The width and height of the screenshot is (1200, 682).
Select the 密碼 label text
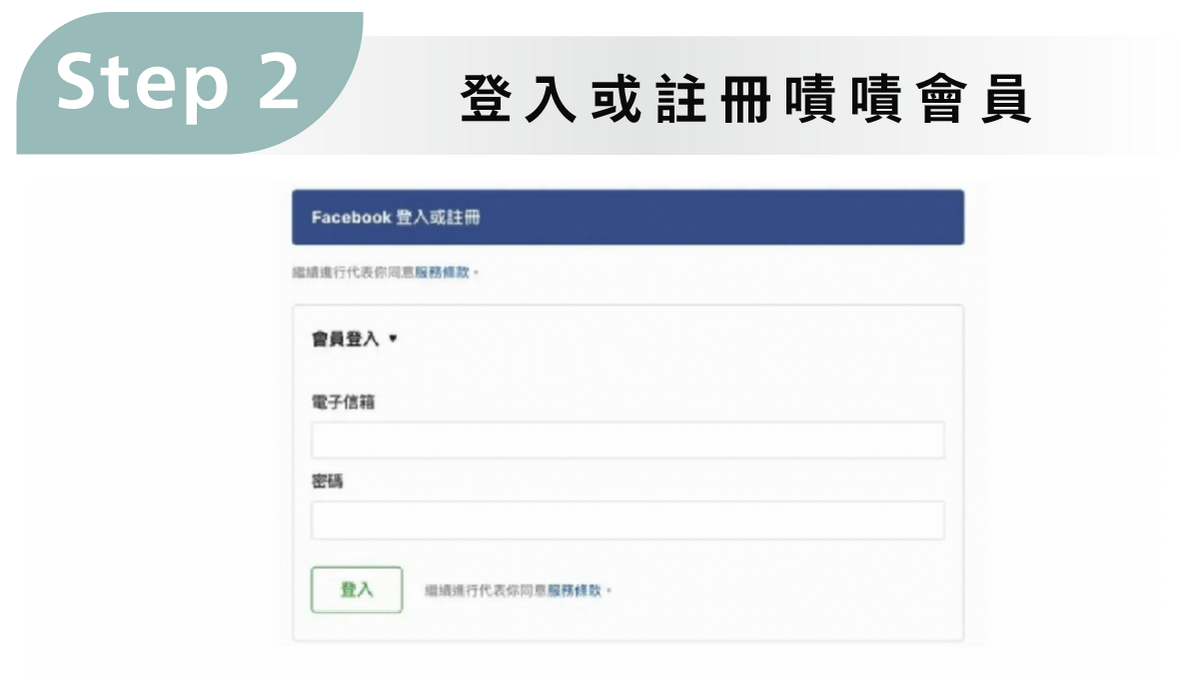328,482
